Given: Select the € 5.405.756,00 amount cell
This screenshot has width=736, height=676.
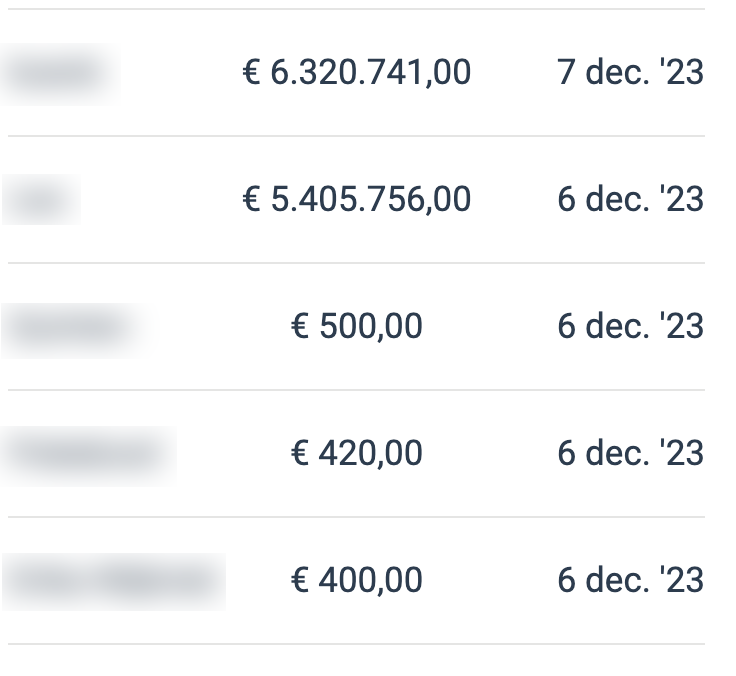Looking at the screenshot, I should (x=357, y=200).
